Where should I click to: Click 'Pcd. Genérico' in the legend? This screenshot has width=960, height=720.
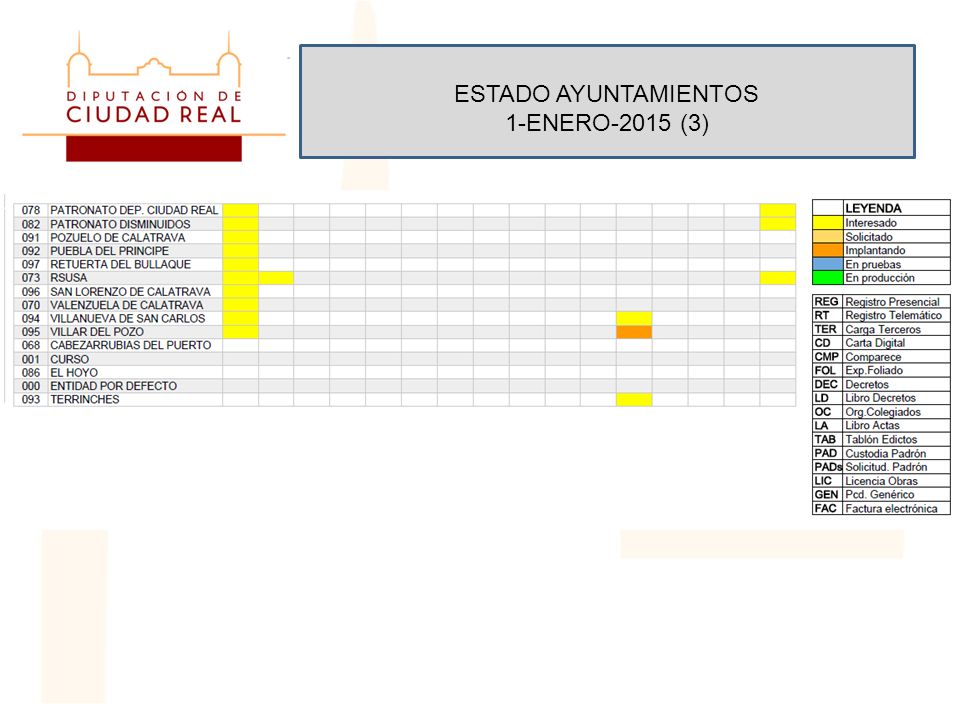click(880, 495)
